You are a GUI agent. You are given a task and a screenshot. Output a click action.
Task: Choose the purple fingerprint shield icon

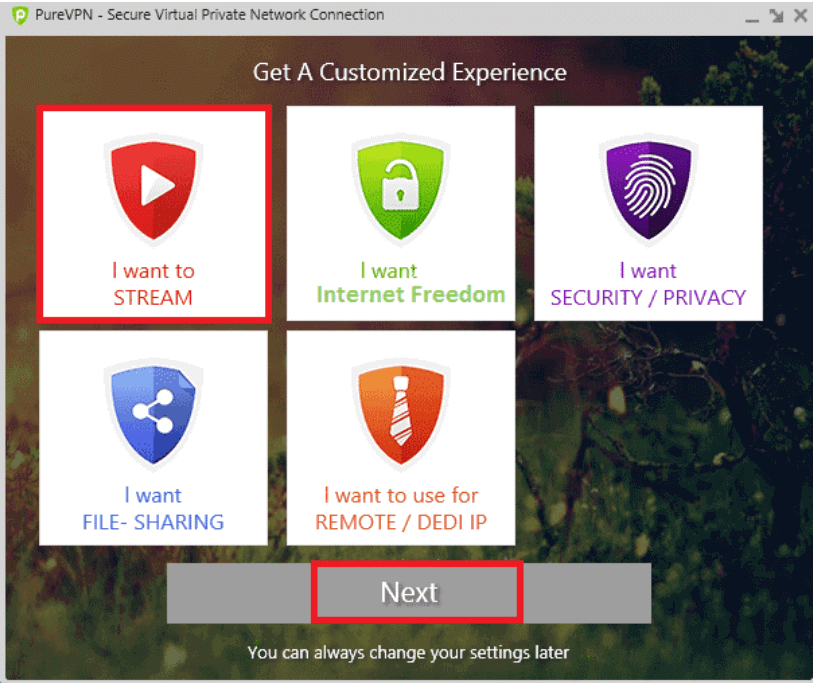point(648,190)
